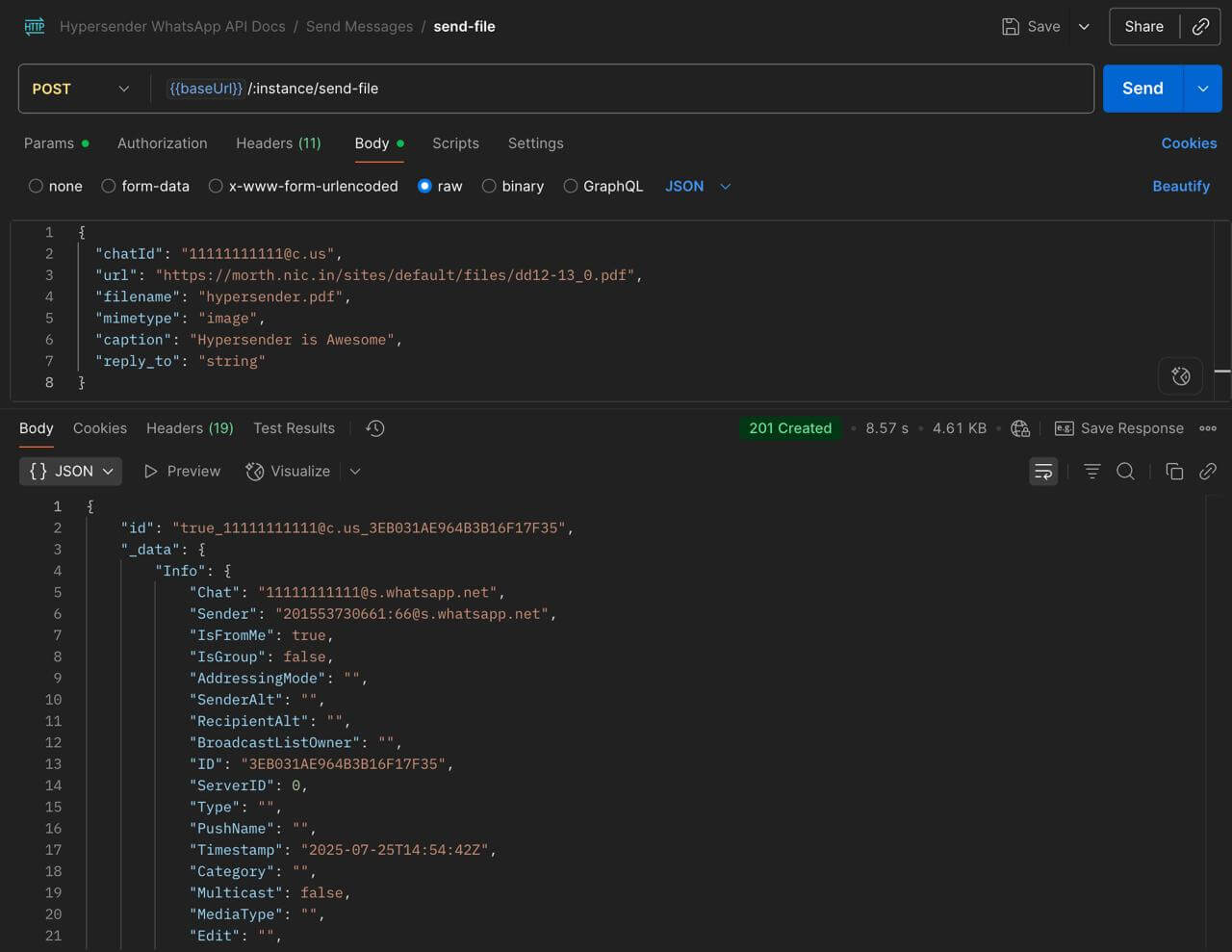Click the 8.57 s response time
The width and height of the screenshot is (1232, 952).
[886, 428]
